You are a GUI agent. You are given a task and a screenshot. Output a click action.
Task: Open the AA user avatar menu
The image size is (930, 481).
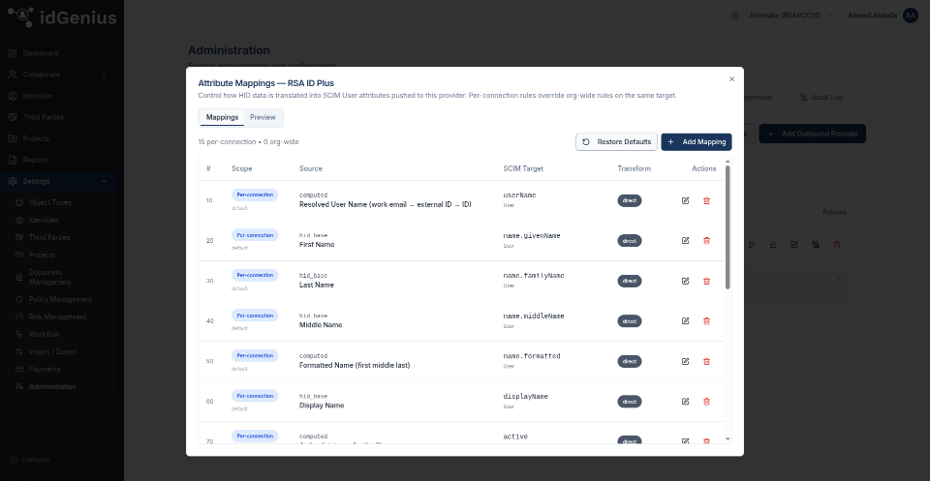point(910,15)
